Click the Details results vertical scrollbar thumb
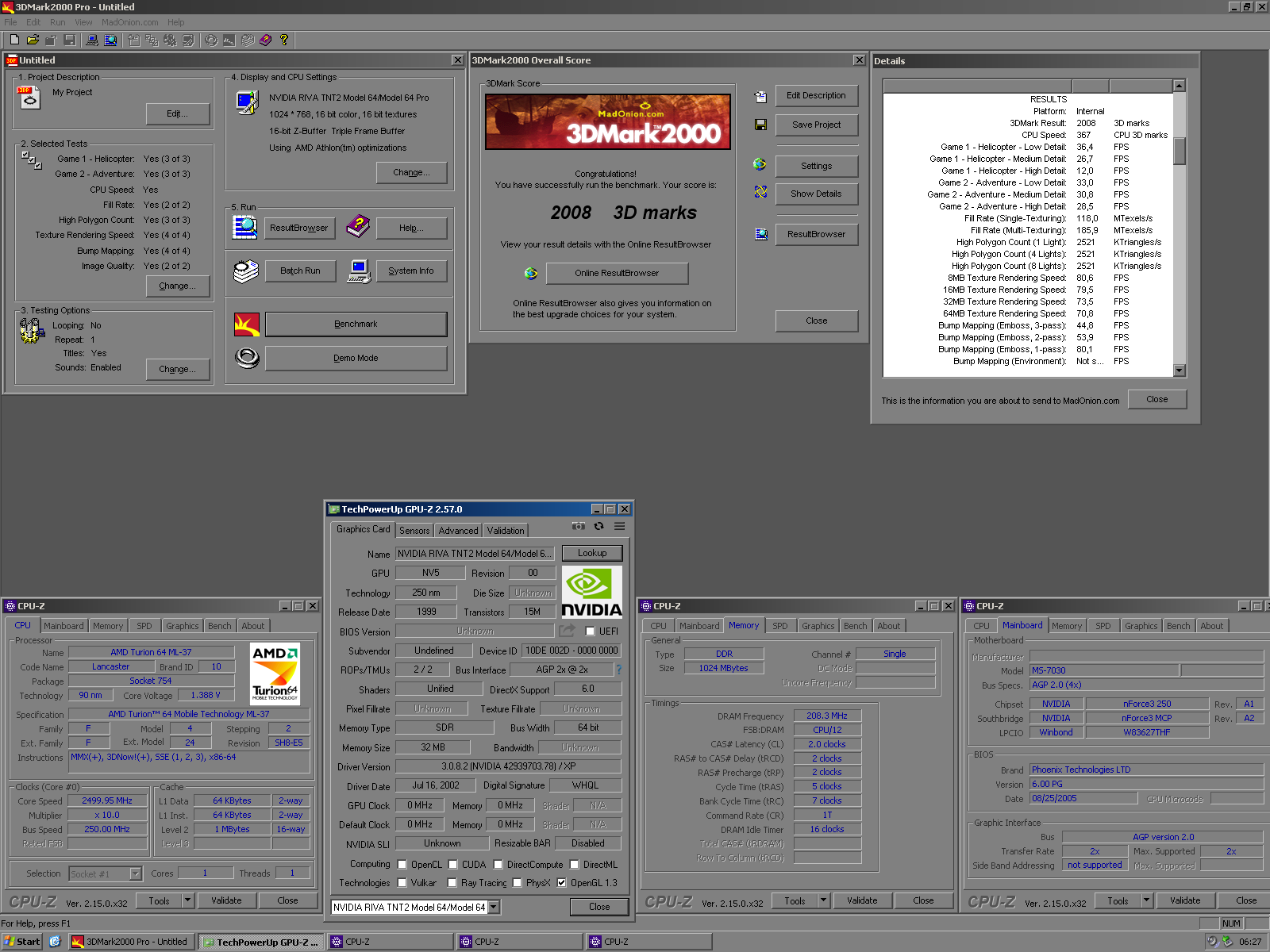 pos(1180,151)
